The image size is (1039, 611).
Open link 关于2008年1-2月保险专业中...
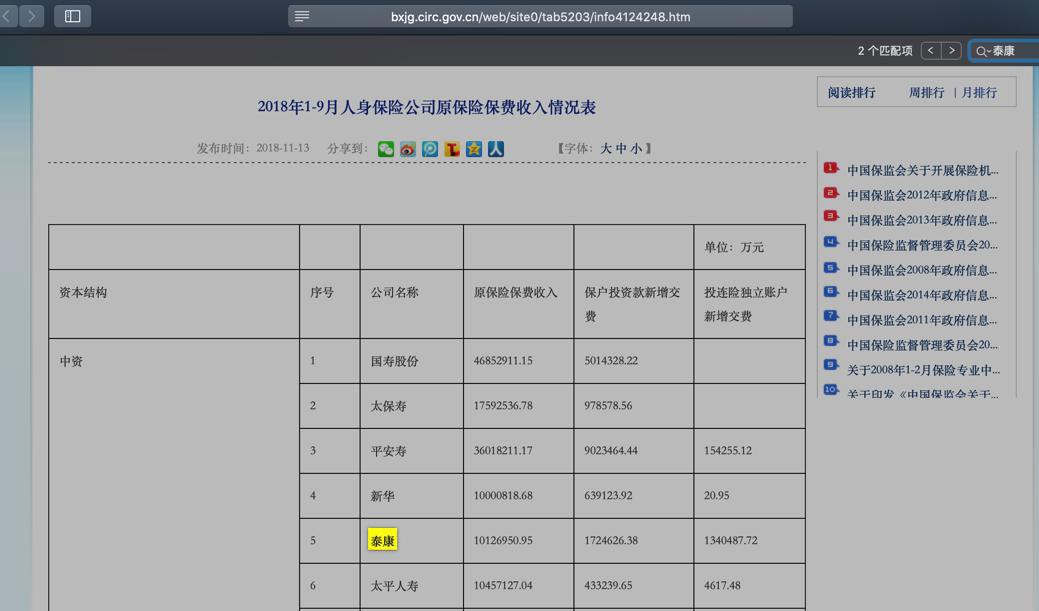click(923, 370)
